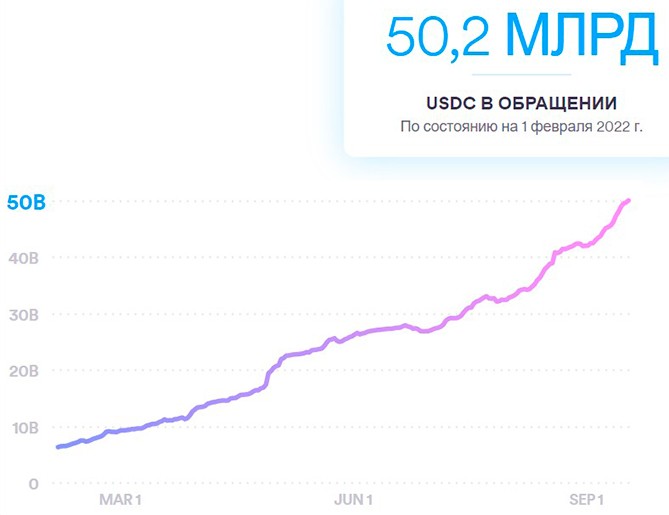Click the highlighted 50B axis label
669x515 pixels.
[x=26, y=202]
